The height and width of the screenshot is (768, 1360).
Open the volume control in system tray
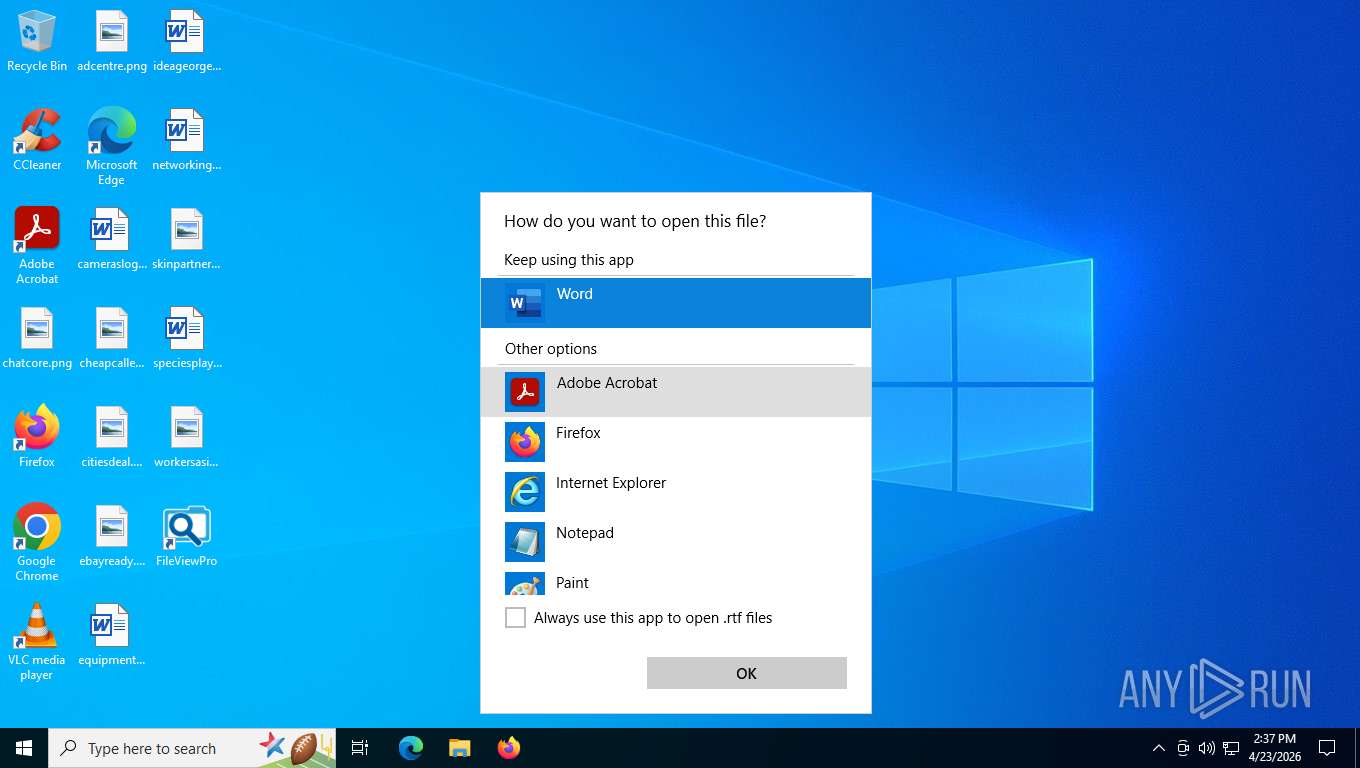point(1207,748)
